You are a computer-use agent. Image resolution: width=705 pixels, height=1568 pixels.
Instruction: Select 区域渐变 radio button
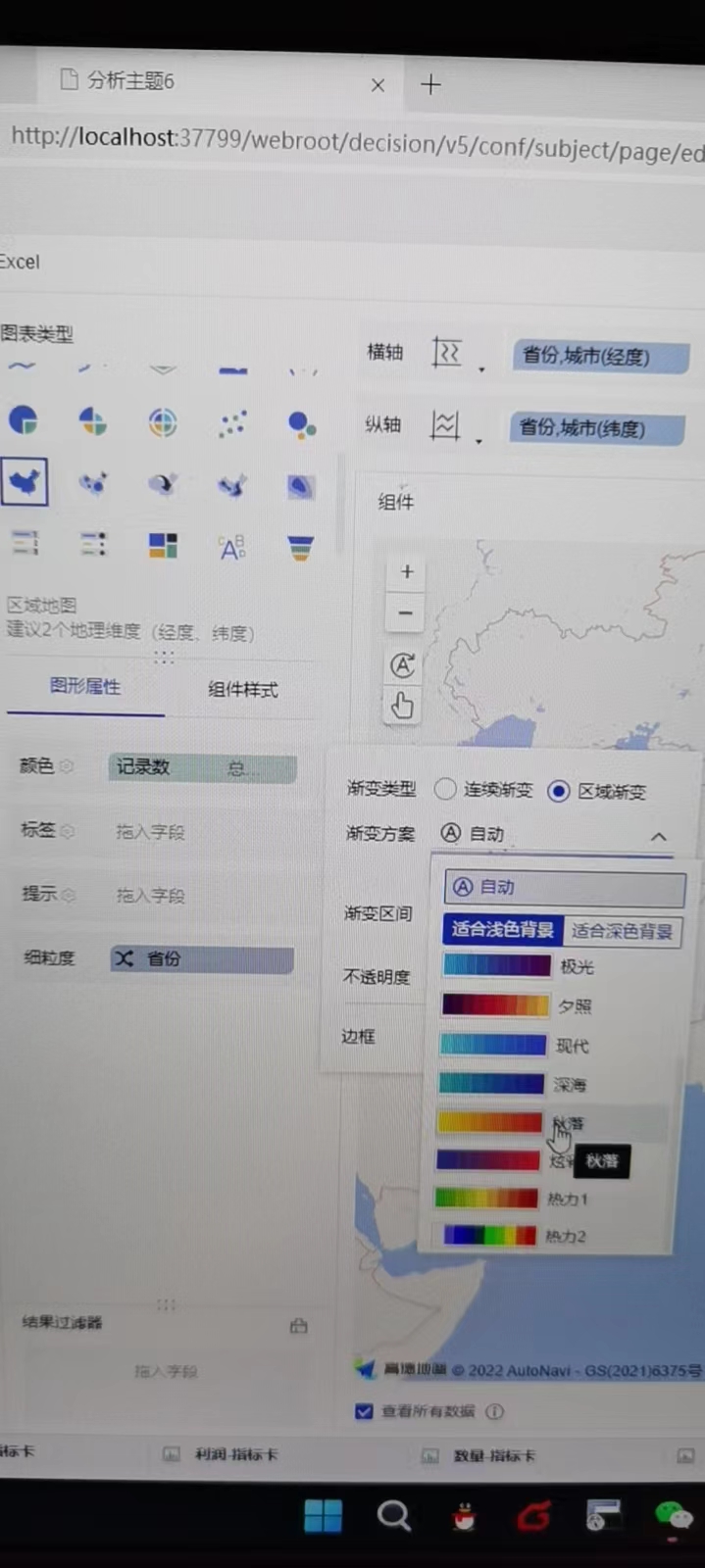coord(558,791)
